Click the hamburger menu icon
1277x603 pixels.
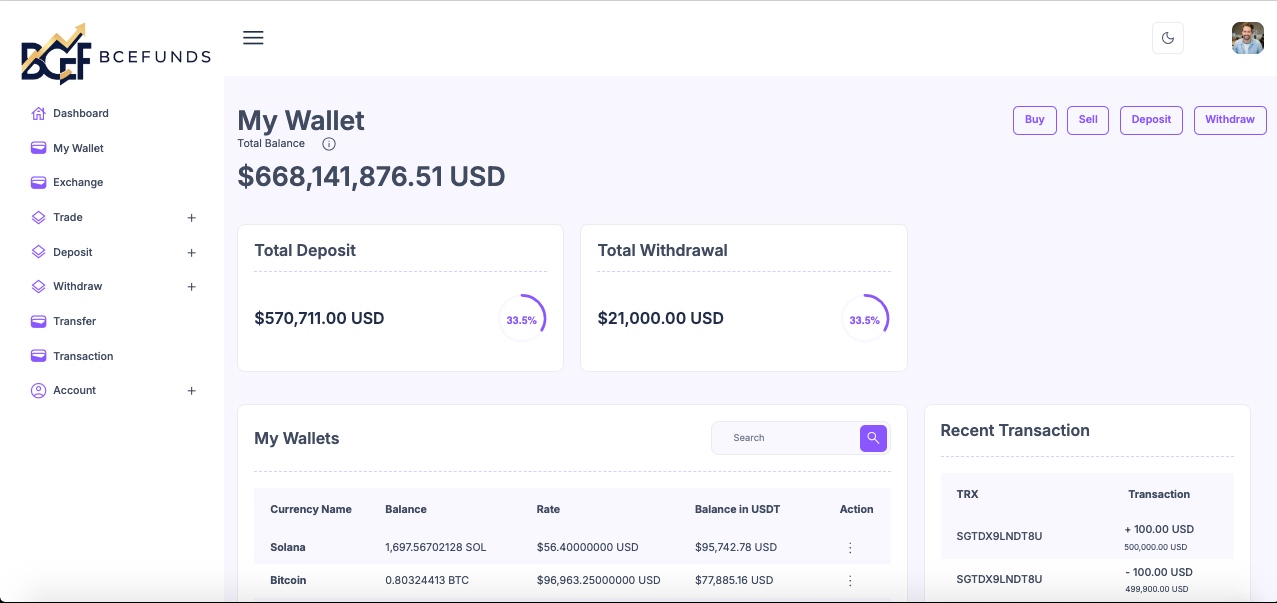click(x=253, y=38)
